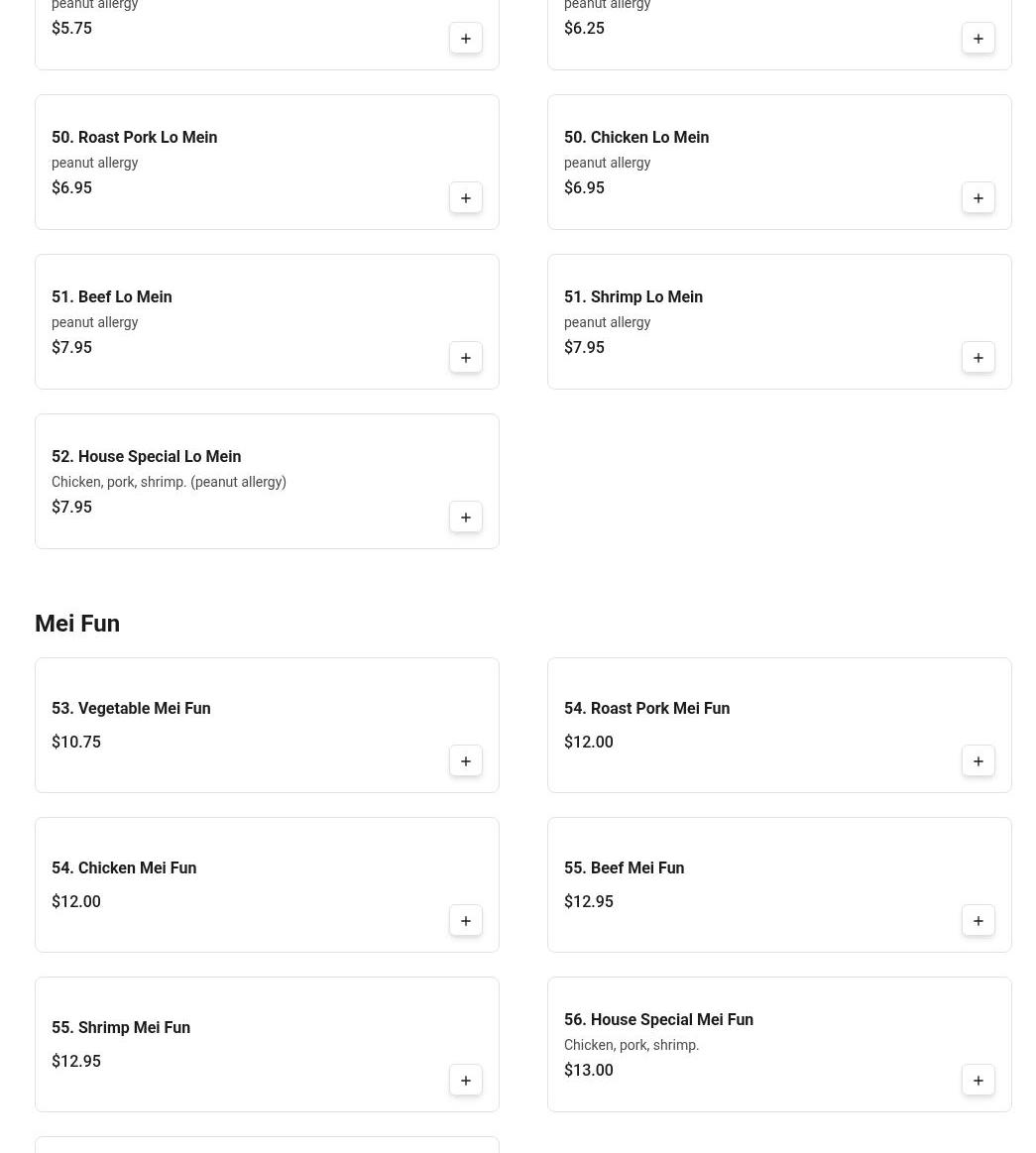Click the Mei Fun section heading
This screenshot has height=1153, width=1036.
coord(77,624)
